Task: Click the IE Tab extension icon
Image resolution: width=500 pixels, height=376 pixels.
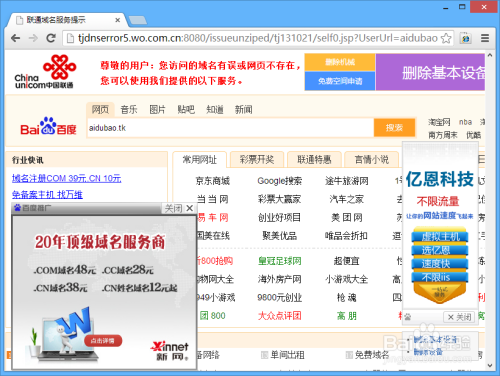Action: (466, 38)
